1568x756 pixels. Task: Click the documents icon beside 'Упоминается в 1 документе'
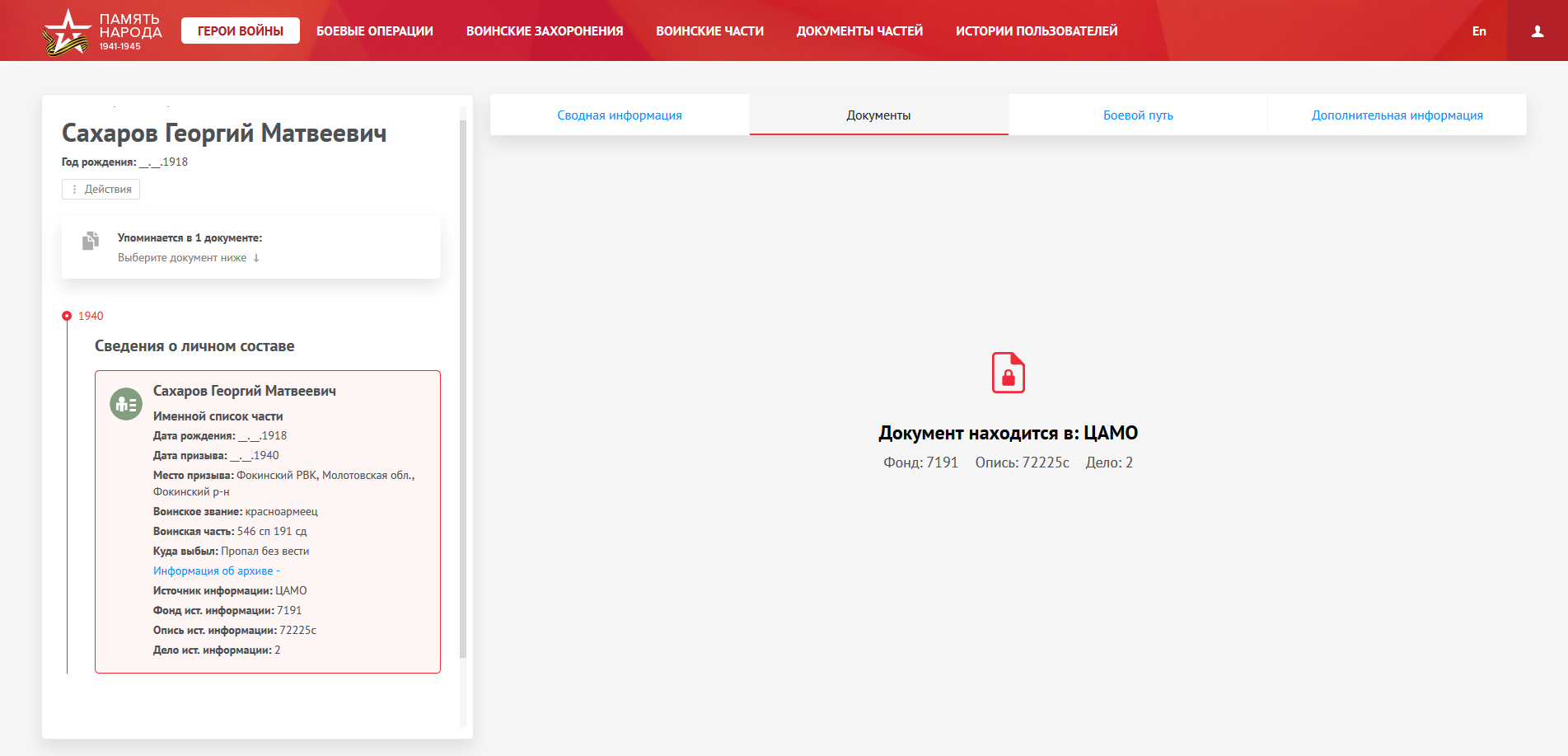tap(91, 241)
